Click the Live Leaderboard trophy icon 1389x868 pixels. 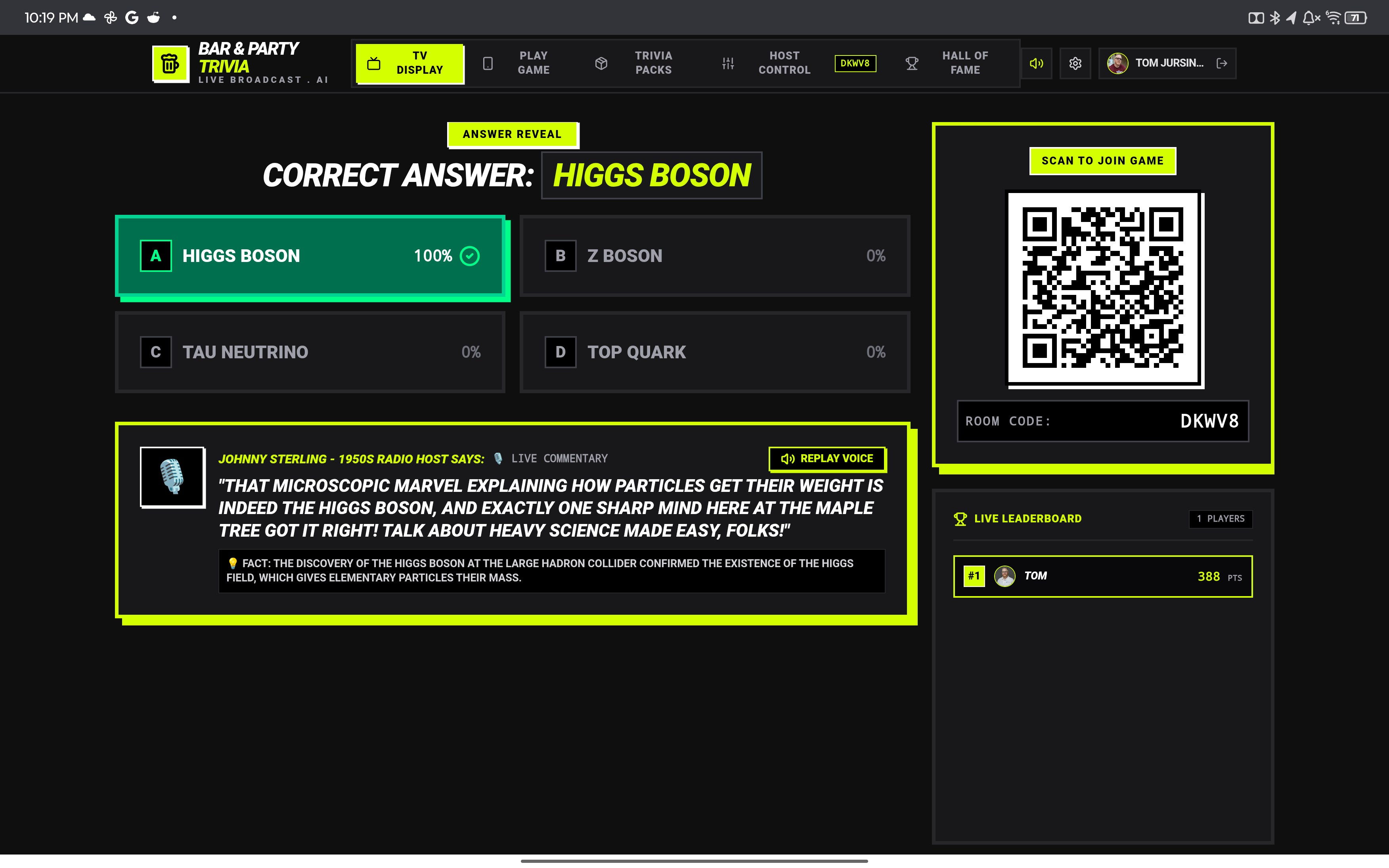click(x=960, y=519)
